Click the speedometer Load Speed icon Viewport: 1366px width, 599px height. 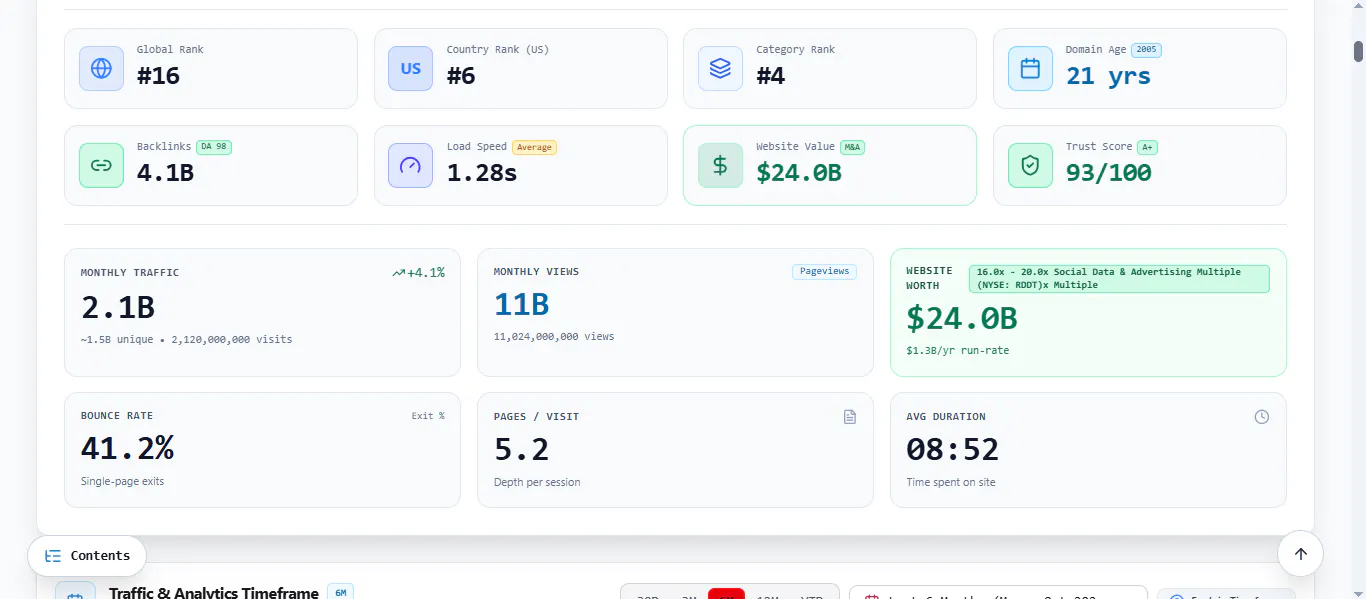(x=411, y=166)
